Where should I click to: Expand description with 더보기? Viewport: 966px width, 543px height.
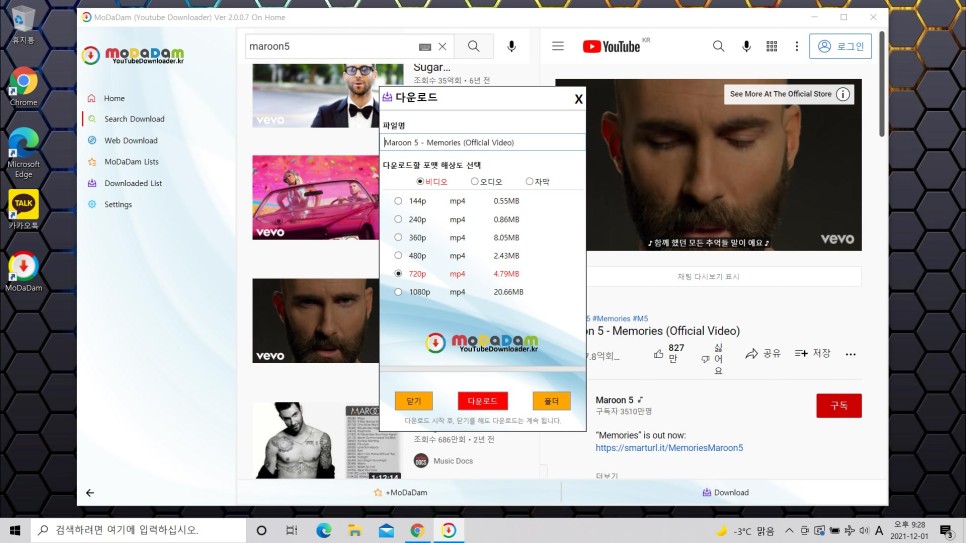(607, 476)
